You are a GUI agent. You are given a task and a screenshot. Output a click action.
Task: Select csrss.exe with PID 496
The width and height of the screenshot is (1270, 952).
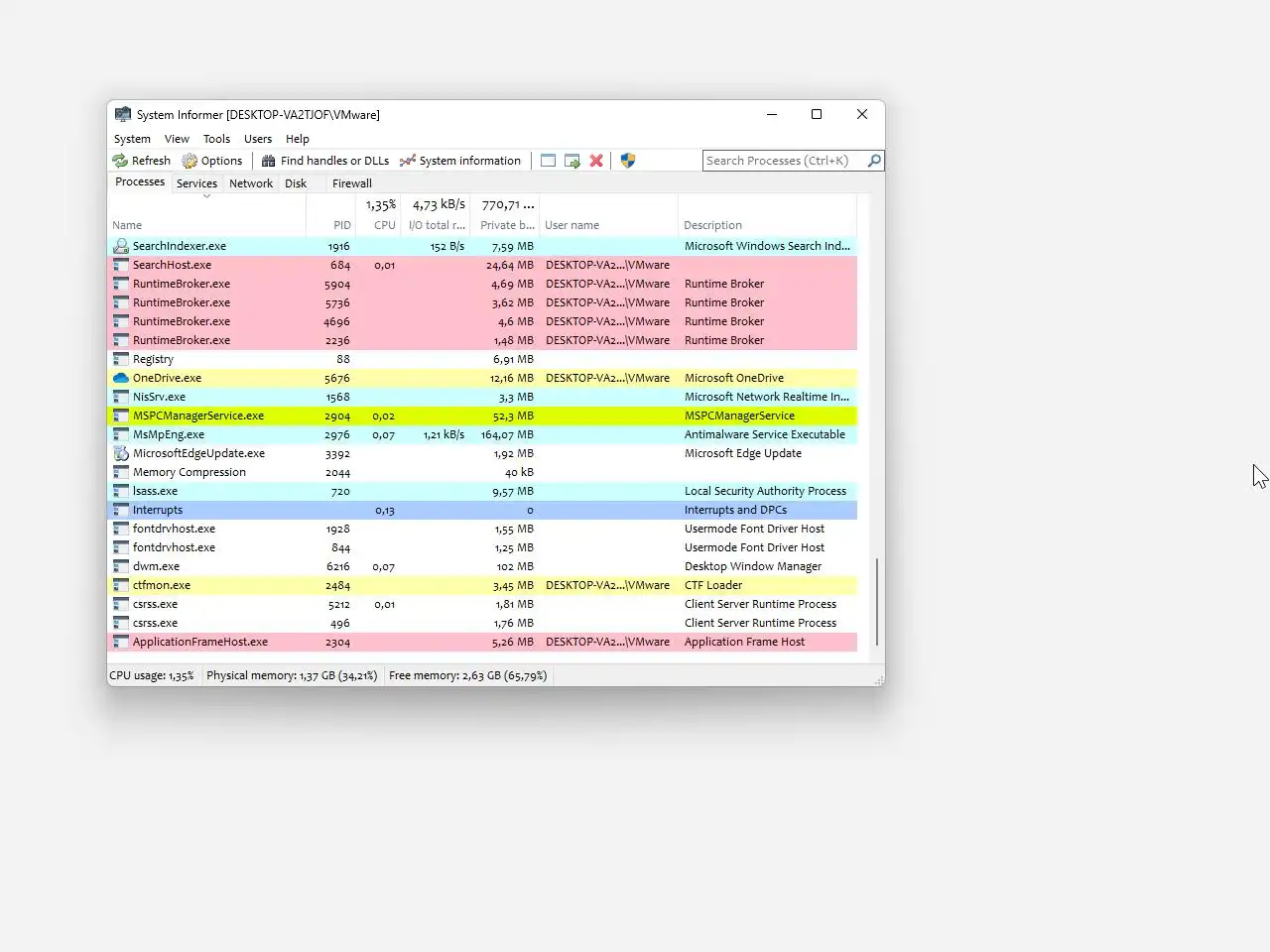point(482,623)
